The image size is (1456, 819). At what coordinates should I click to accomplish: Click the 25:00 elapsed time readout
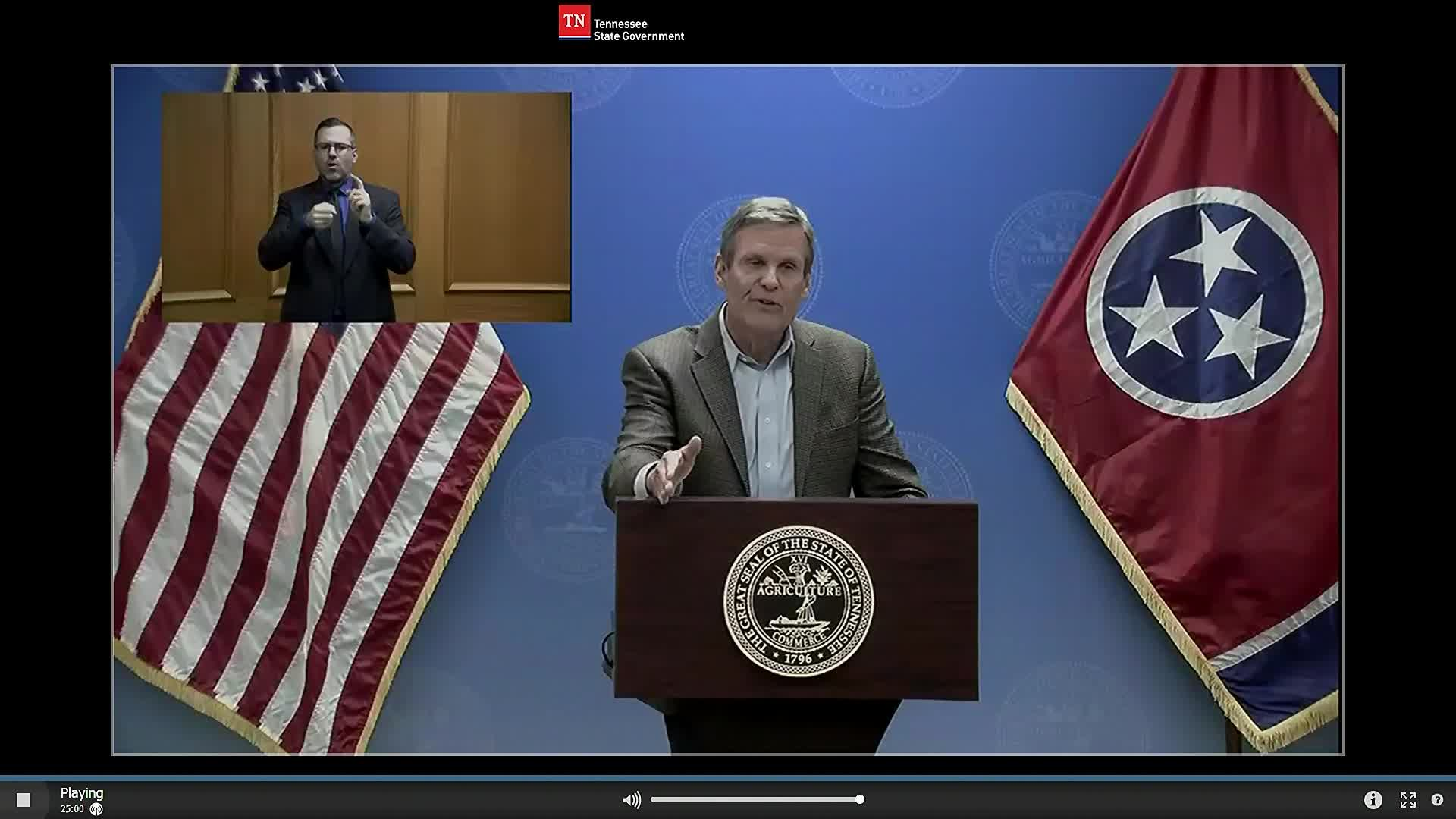click(74, 808)
